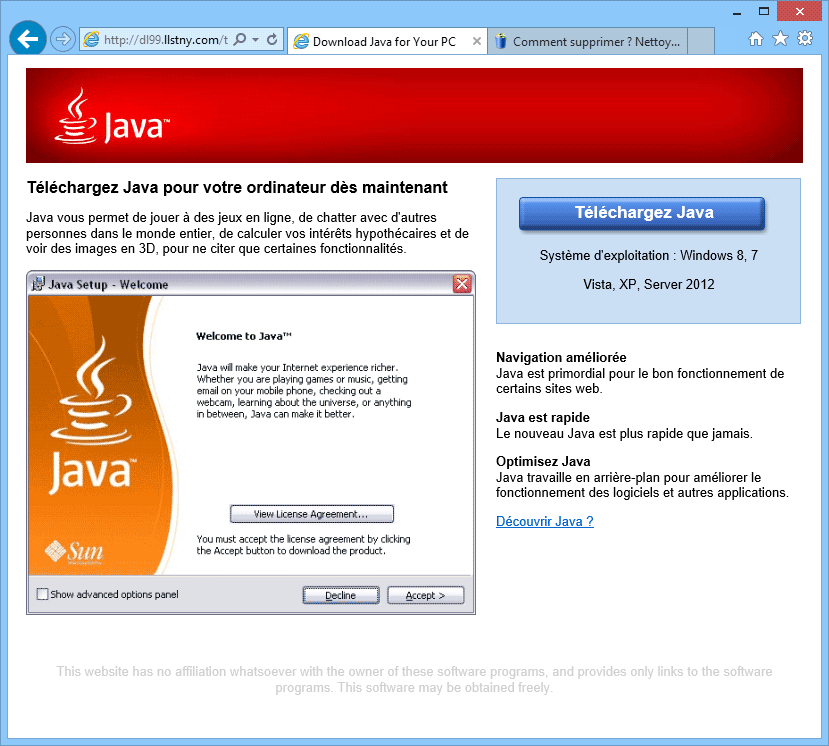Screen dimensions: 829x746
Task: Close the Java Setup dialog with red X
Action: pyautogui.click(x=462, y=284)
